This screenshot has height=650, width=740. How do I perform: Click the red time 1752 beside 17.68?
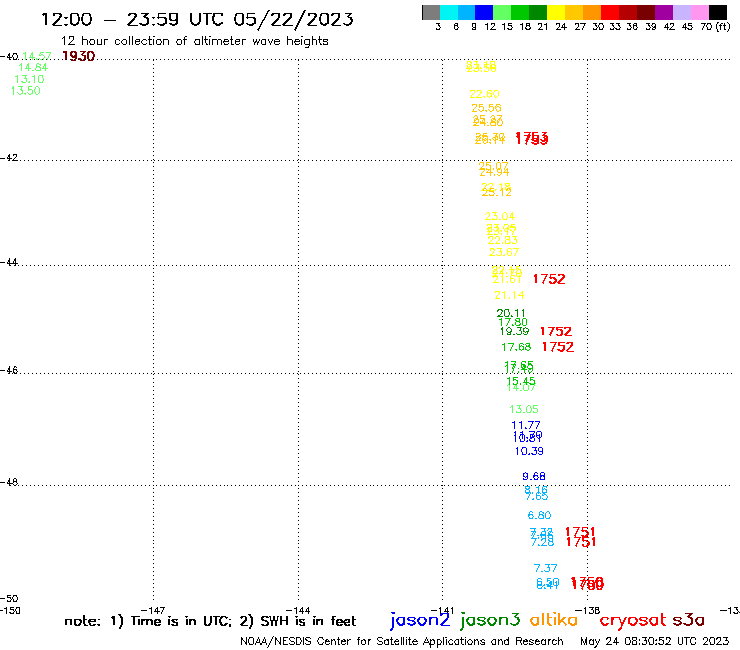[558, 347]
